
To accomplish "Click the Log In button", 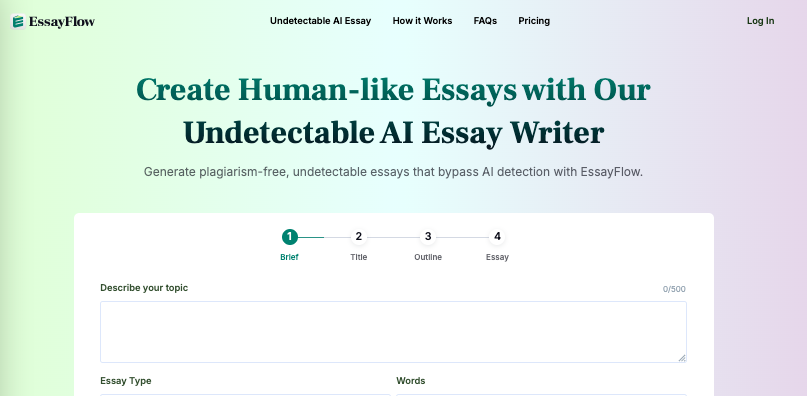I will click(761, 21).
